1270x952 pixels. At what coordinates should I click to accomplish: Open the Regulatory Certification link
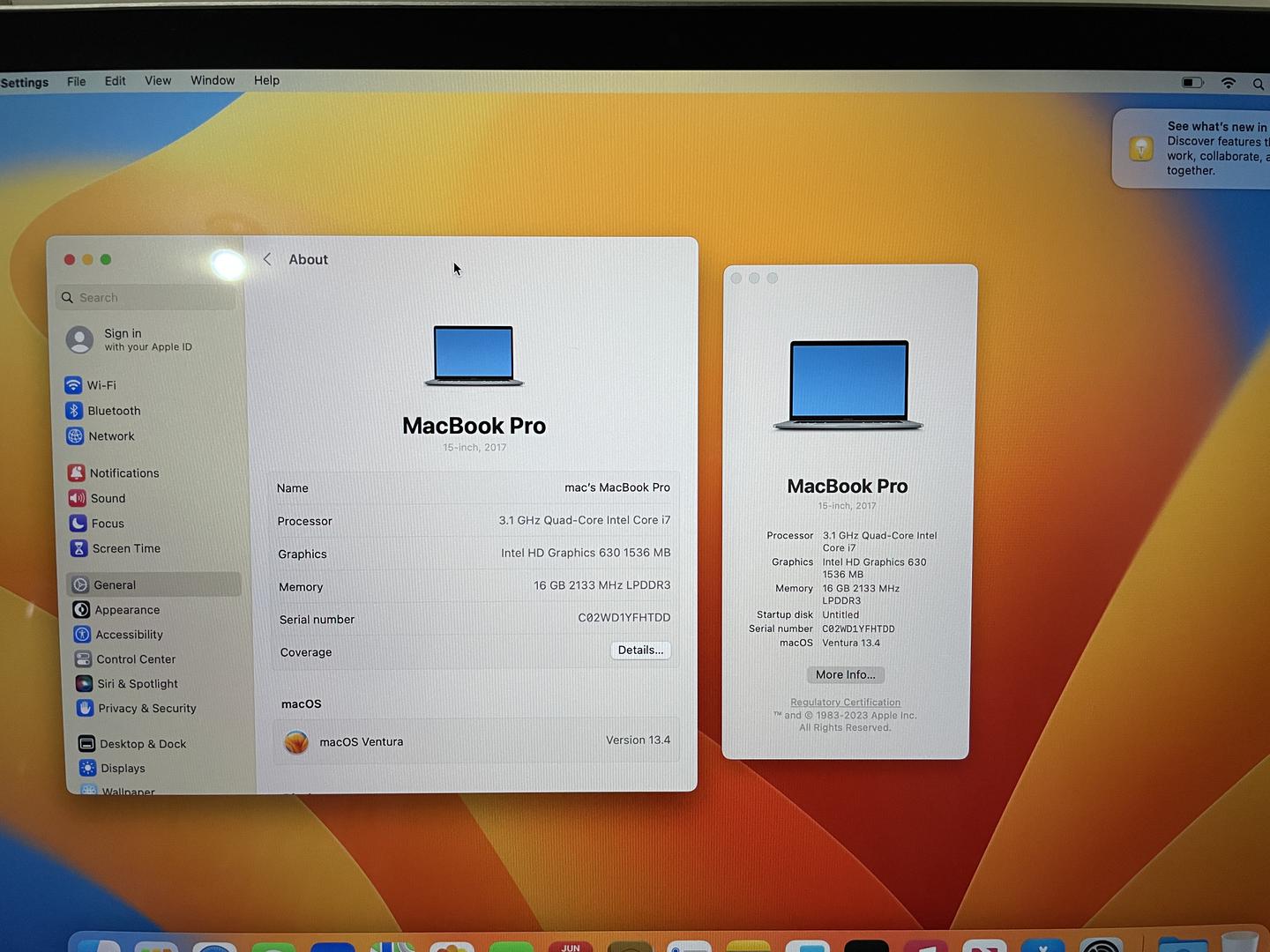point(845,702)
